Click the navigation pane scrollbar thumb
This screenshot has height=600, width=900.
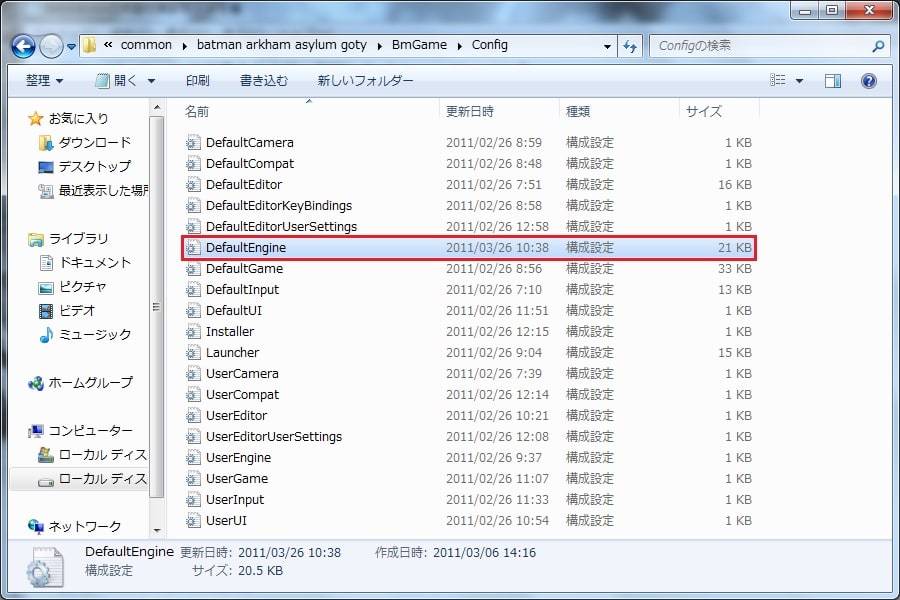tap(156, 307)
